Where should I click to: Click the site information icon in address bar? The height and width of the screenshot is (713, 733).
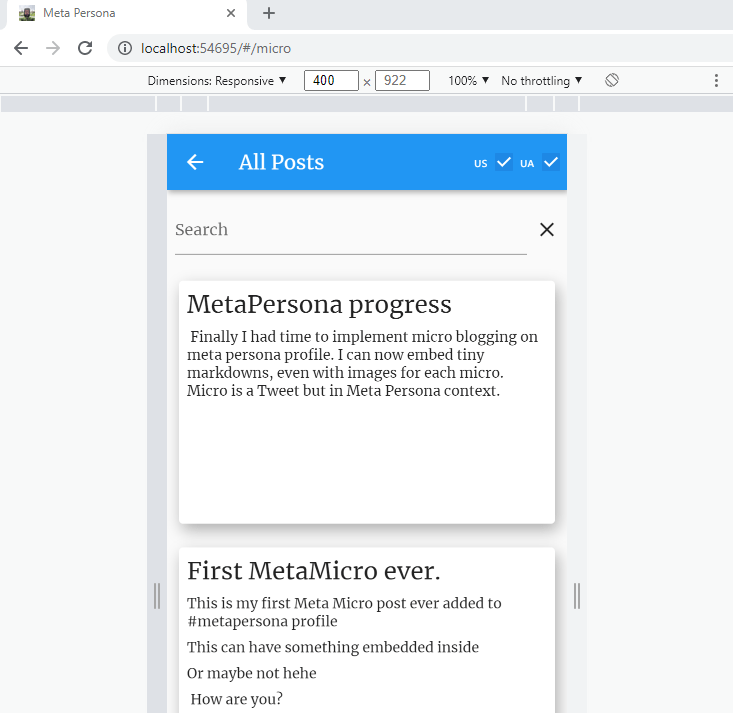pos(125,48)
